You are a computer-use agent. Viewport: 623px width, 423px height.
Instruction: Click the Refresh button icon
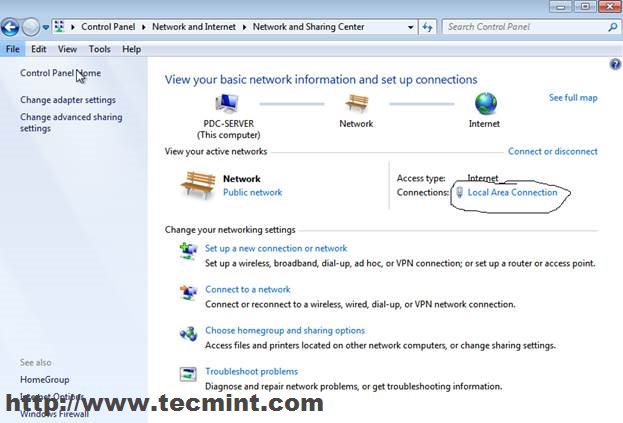[x=428, y=27]
